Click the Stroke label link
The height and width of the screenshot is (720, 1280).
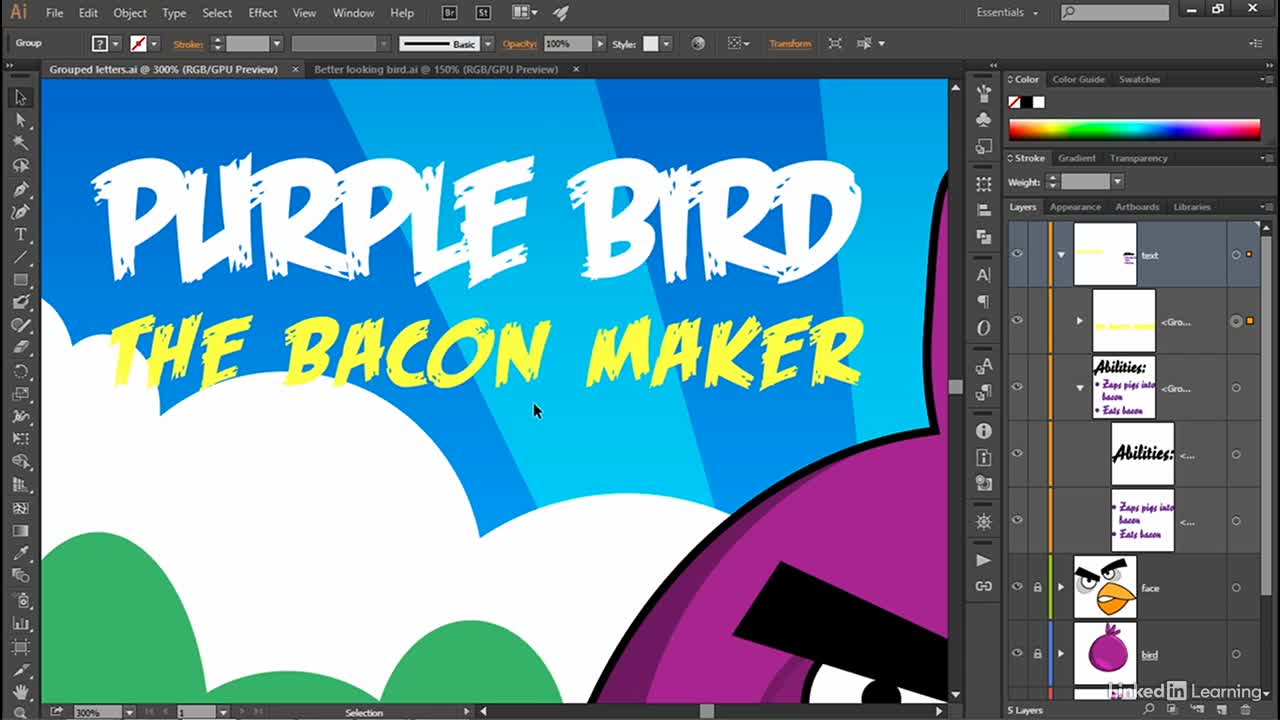[188, 44]
